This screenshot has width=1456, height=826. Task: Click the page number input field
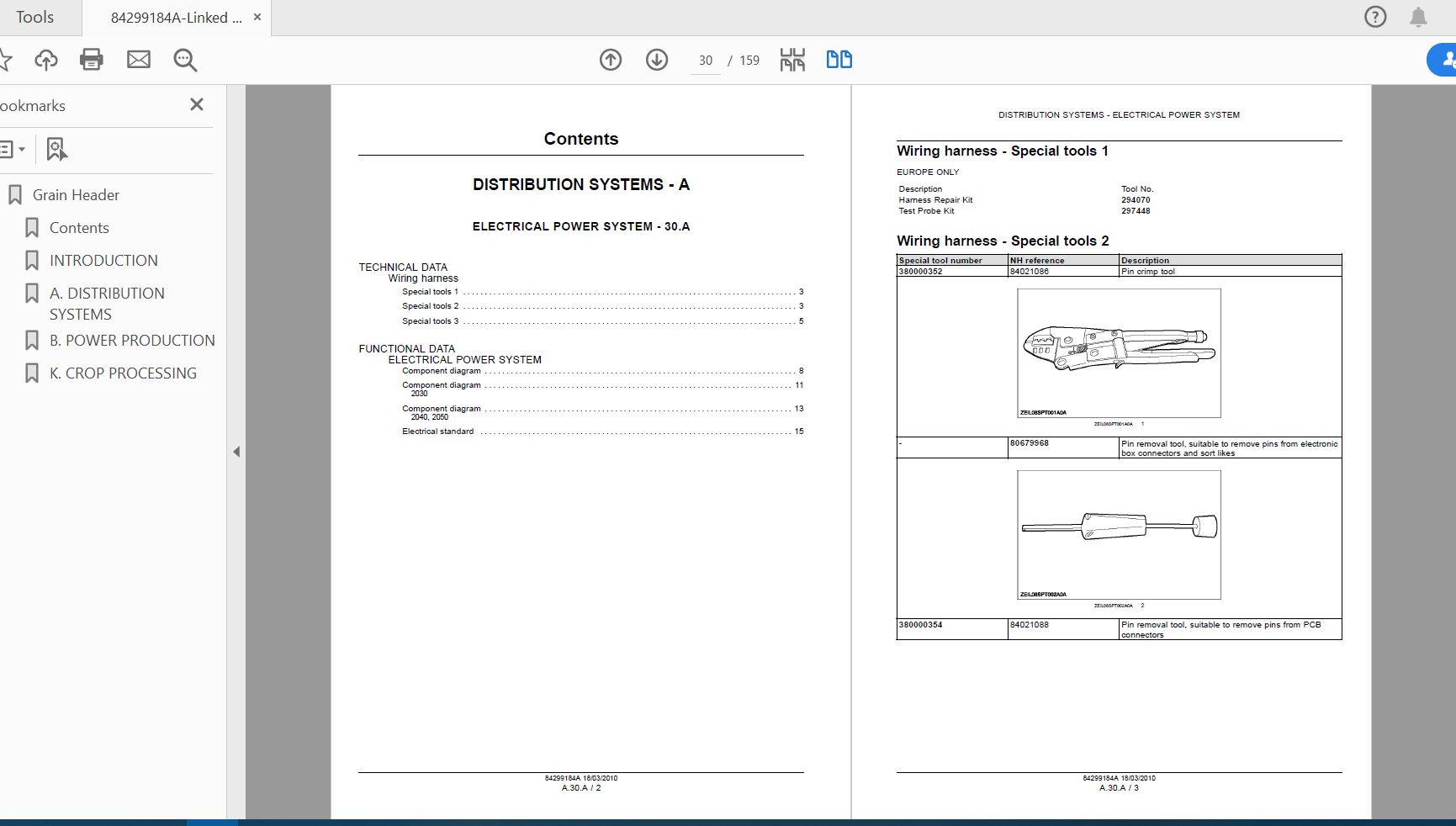pos(705,61)
